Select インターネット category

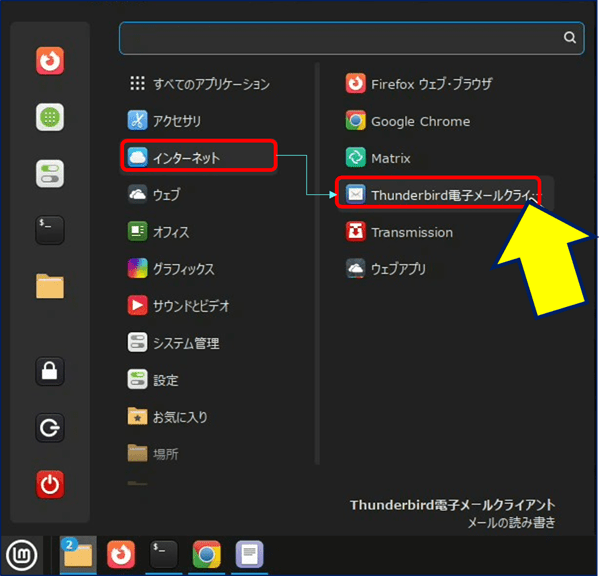tap(199, 157)
